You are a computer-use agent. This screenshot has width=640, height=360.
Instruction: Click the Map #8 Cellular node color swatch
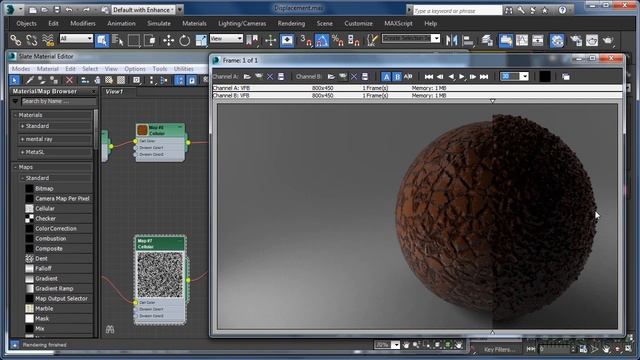tap(142, 130)
